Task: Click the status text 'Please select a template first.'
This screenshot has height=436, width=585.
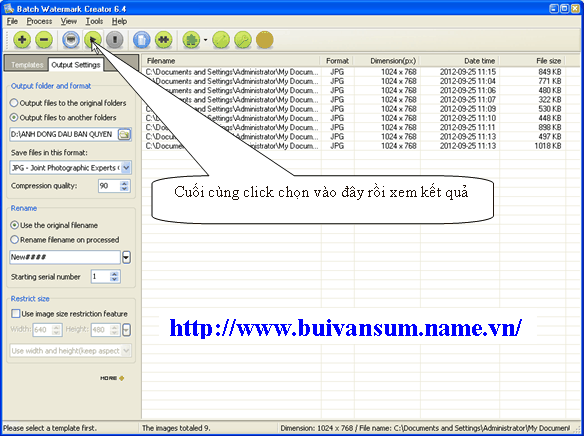Action: (50, 428)
